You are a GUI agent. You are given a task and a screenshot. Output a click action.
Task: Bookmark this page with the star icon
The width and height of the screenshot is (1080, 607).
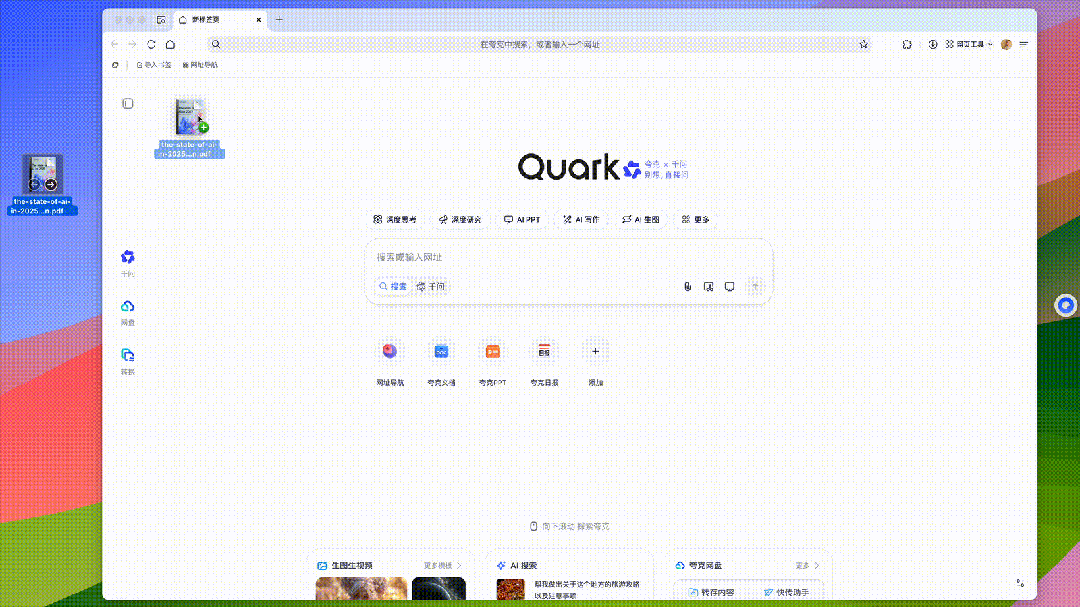coord(863,44)
